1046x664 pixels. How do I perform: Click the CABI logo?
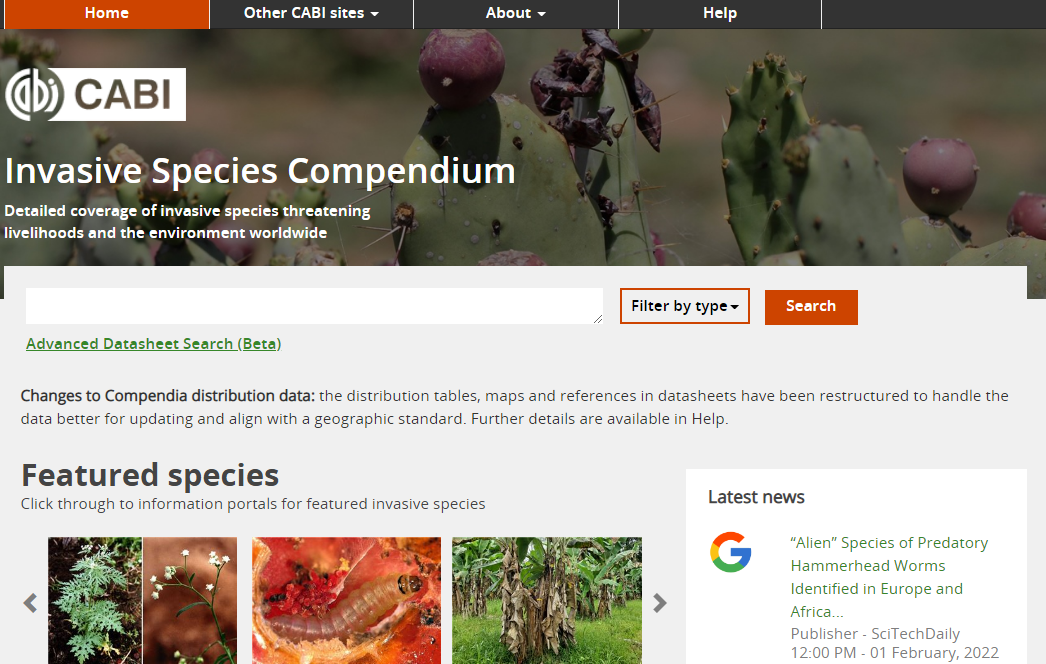tap(95, 94)
